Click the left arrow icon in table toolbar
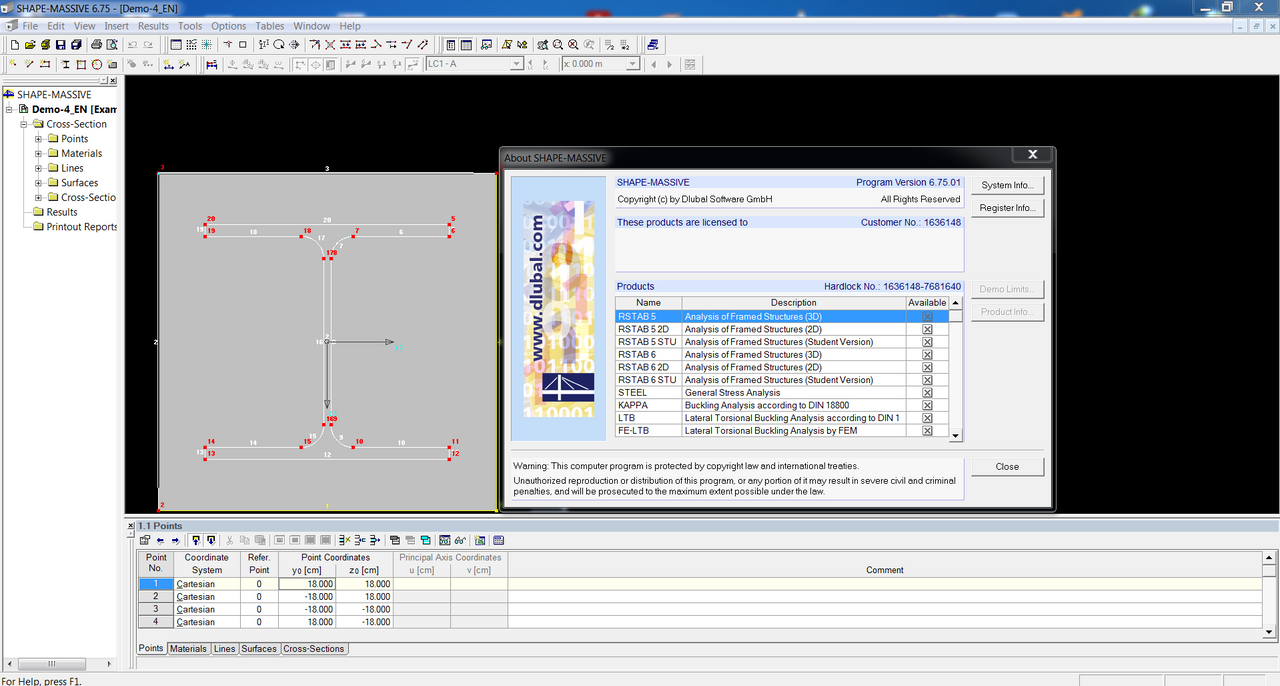Screen dimensions: 1280x686 pos(160,540)
